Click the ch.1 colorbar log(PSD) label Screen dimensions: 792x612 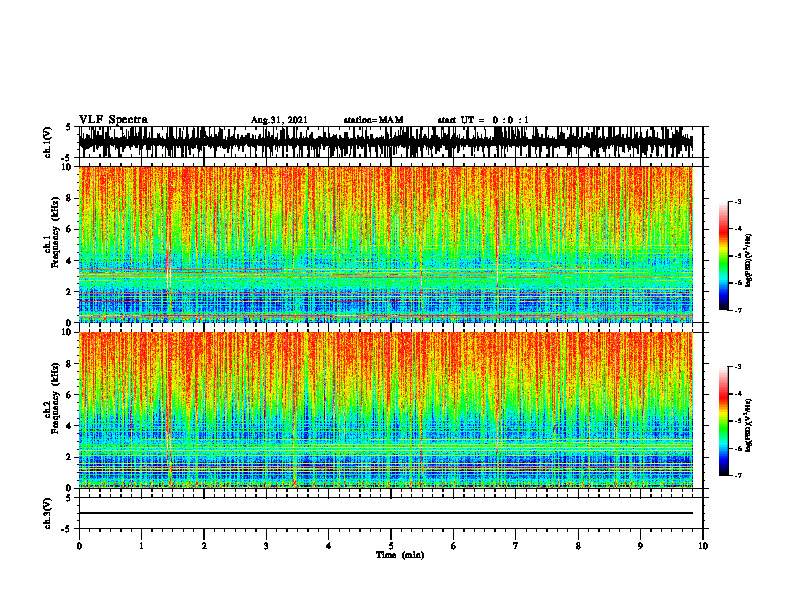point(749,261)
